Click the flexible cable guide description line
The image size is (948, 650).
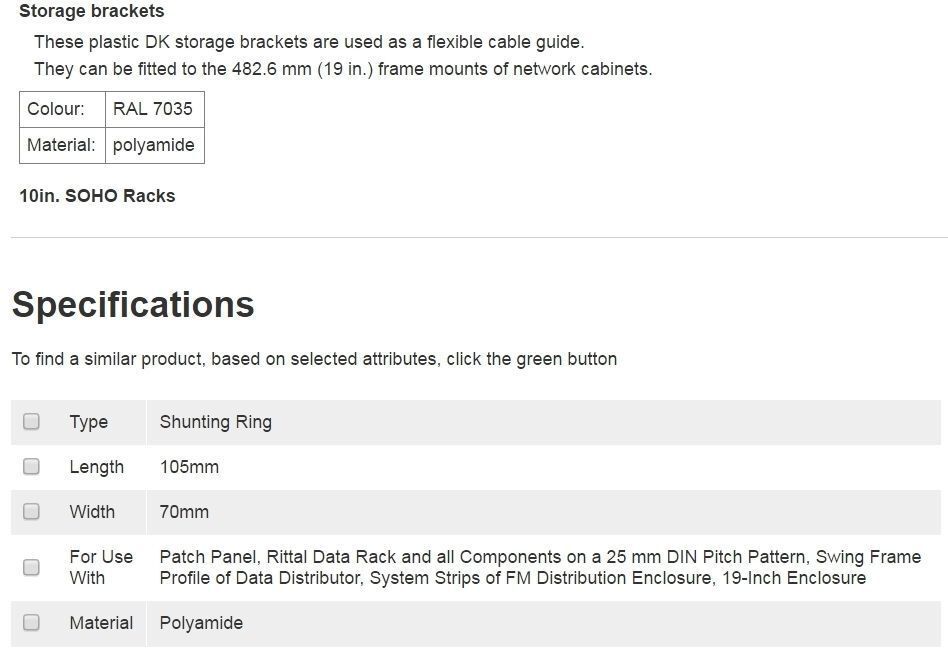[309, 42]
